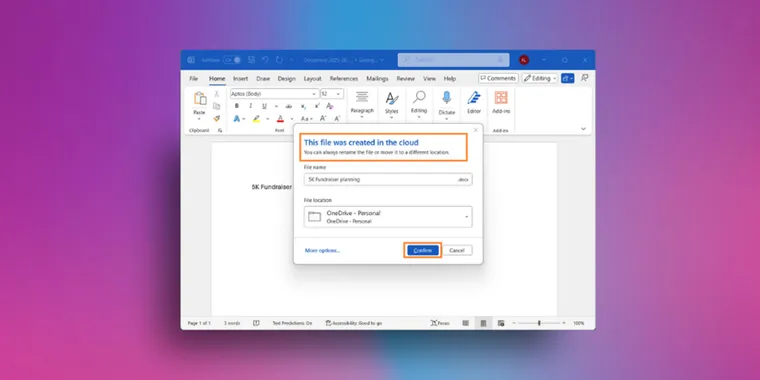The image size is (760, 380).
Task: Switch to the Mailings tab
Action: pos(377,79)
